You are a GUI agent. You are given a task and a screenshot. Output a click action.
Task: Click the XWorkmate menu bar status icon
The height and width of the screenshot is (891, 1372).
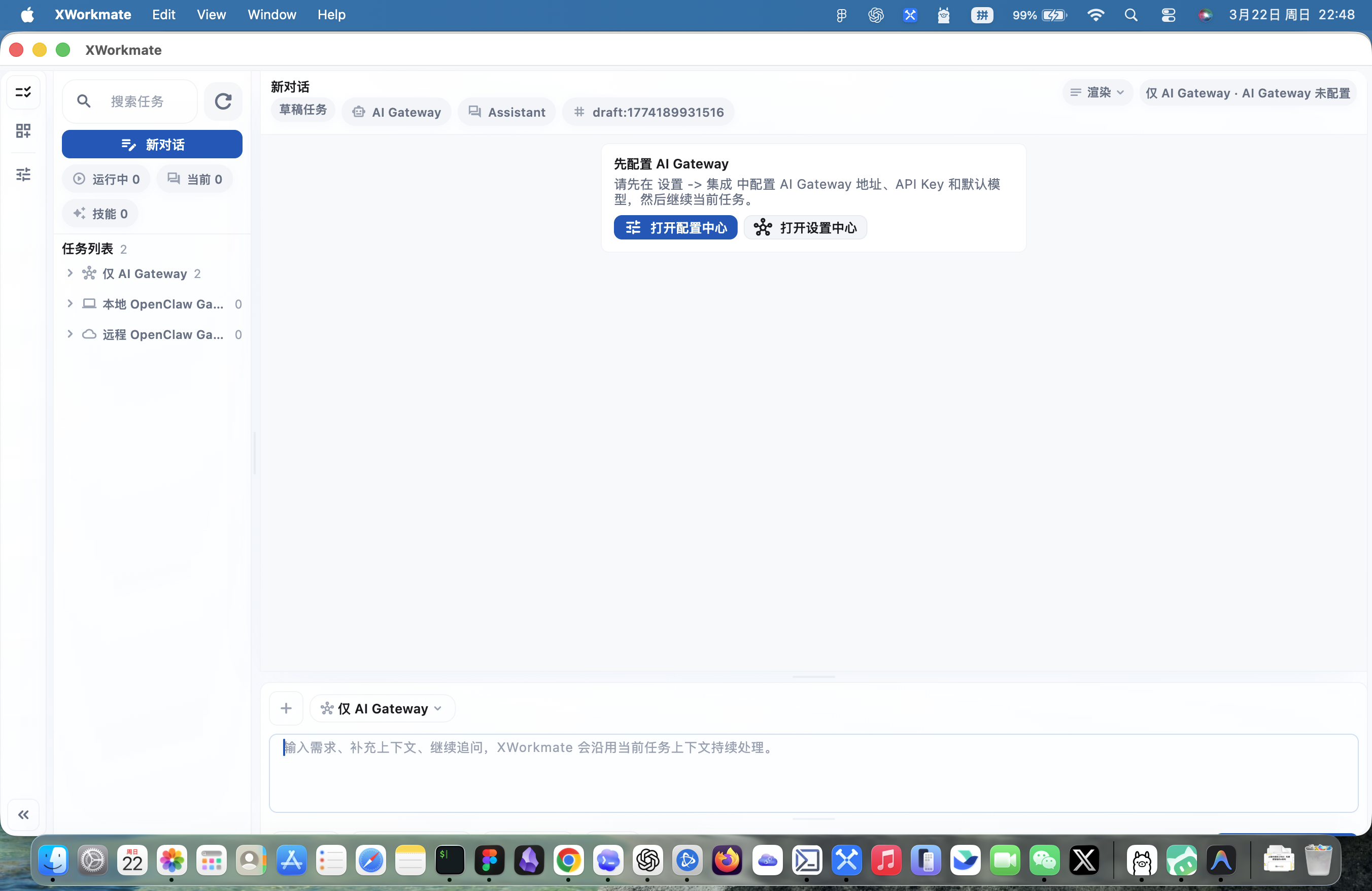(x=910, y=15)
